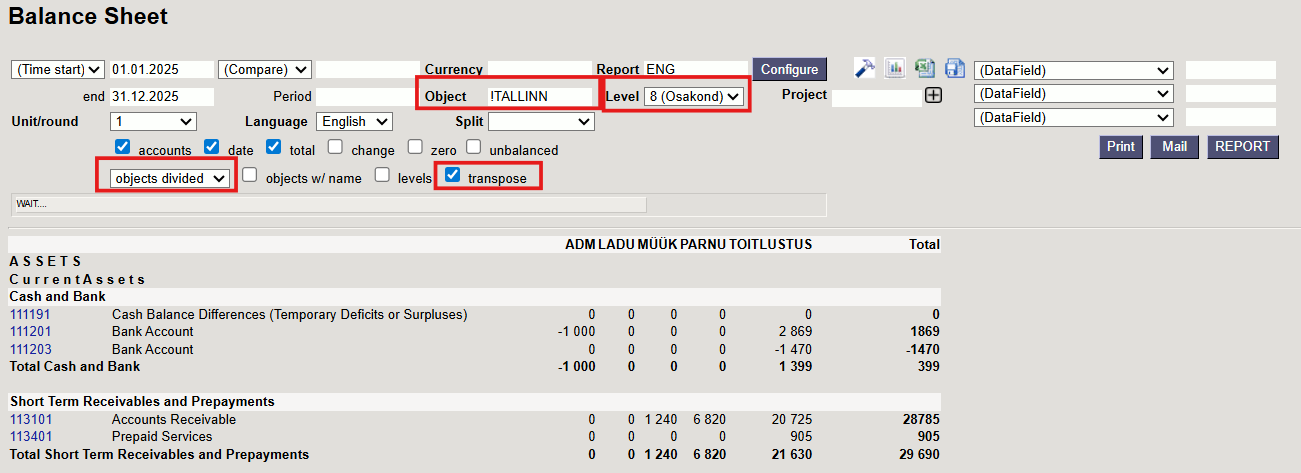Tick the objects w/ name checkbox
The image size is (1301, 473).
(250, 175)
